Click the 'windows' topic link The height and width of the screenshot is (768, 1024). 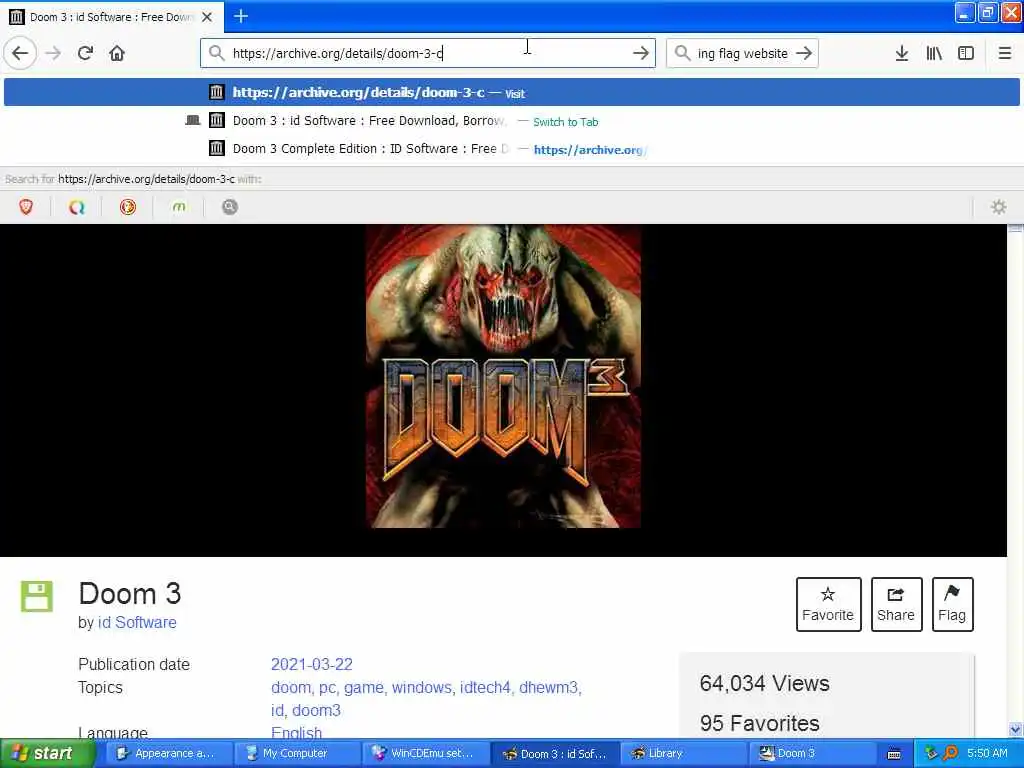[x=422, y=687]
